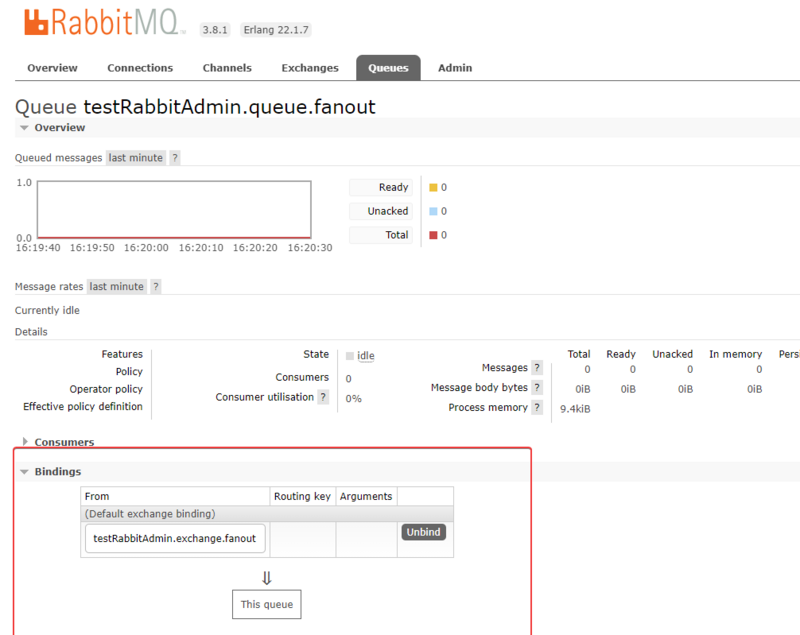Image resolution: width=800 pixels, height=635 pixels.
Task: Collapse the Overview section
Action: [x=24, y=127]
